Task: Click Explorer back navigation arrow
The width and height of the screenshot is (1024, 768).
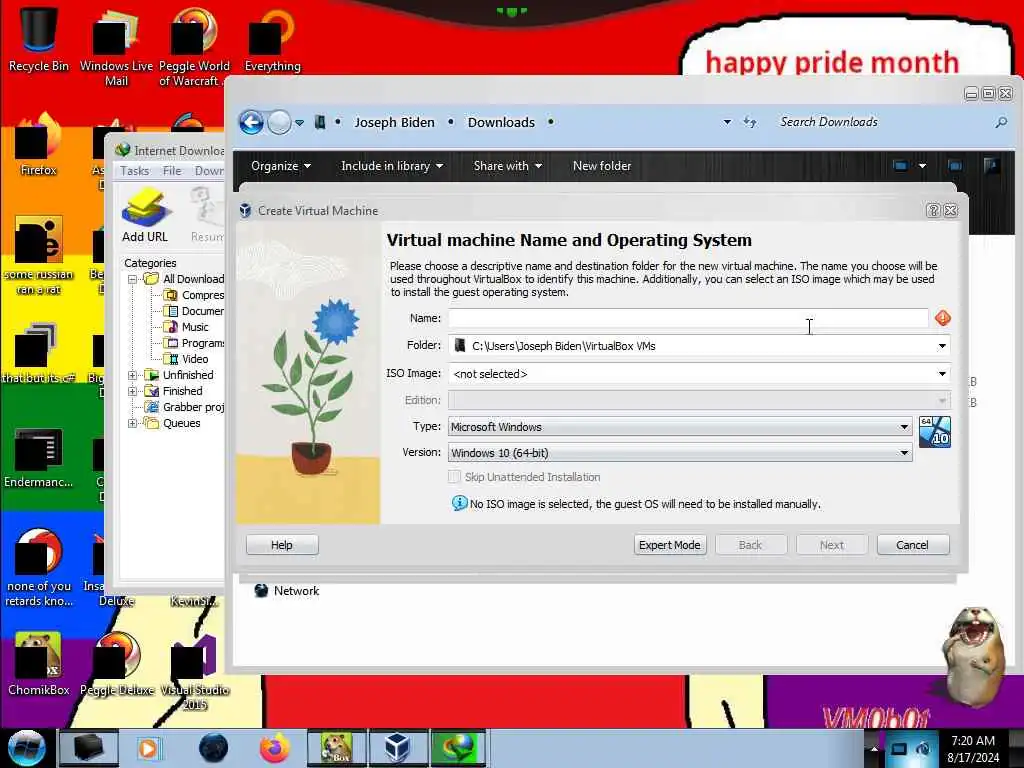Action: pos(251,122)
